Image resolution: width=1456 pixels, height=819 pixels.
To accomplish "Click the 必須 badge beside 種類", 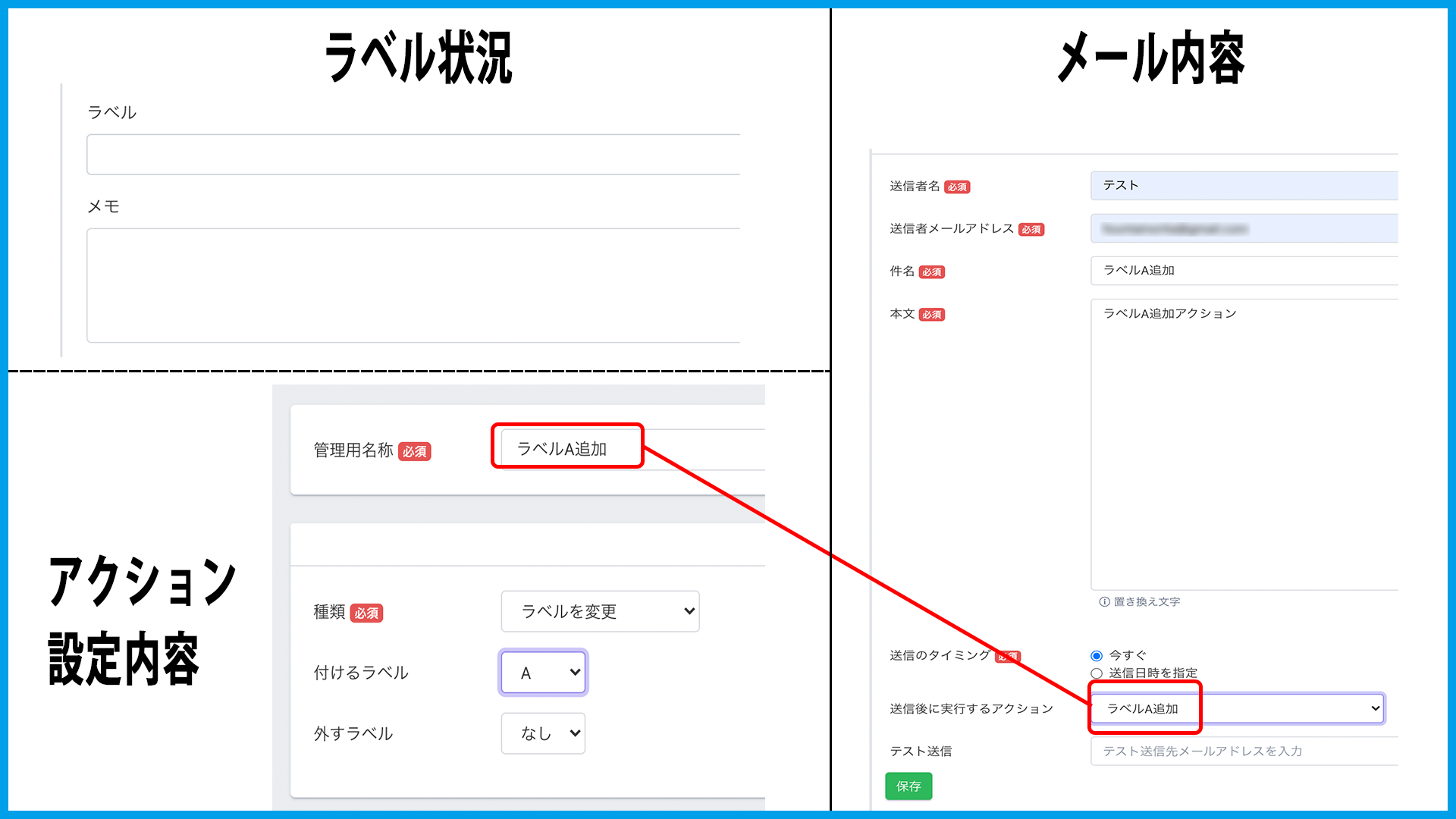I will pyautogui.click(x=366, y=613).
